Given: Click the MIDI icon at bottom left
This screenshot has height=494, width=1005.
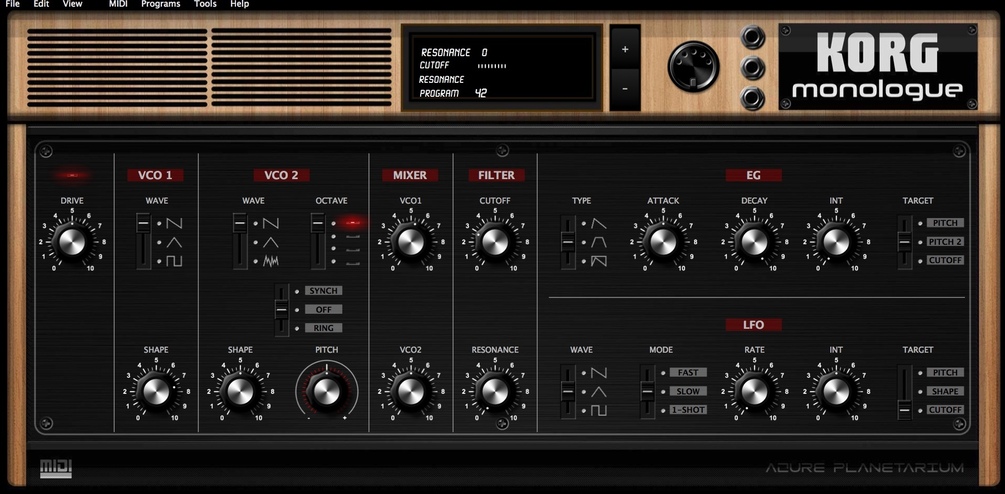Looking at the screenshot, I should tap(56, 468).
